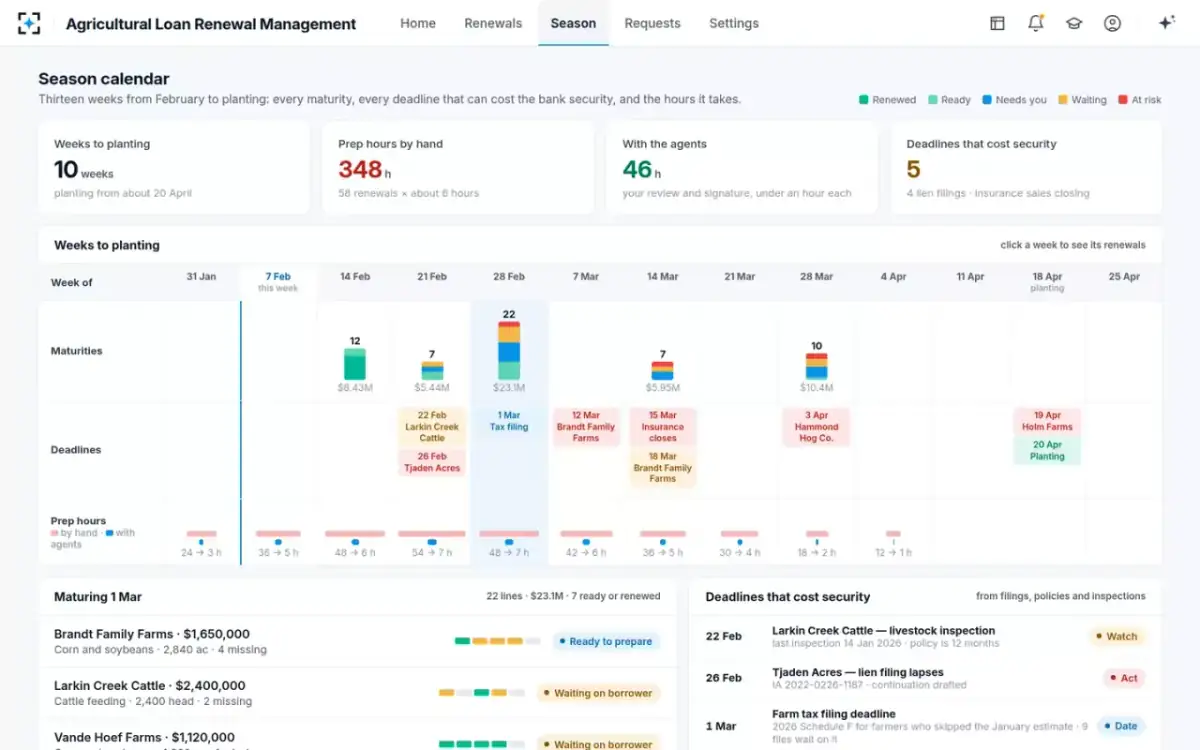Switch to the Renewals tab

pyautogui.click(x=493, y=23)
